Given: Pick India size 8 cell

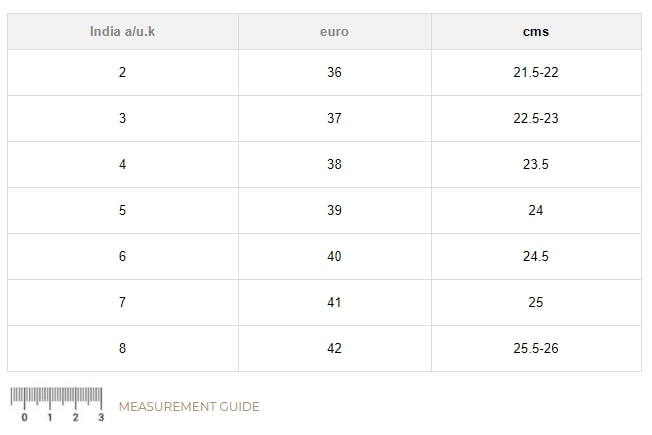Looking at the screenshot, I should (x=123, y=348).
